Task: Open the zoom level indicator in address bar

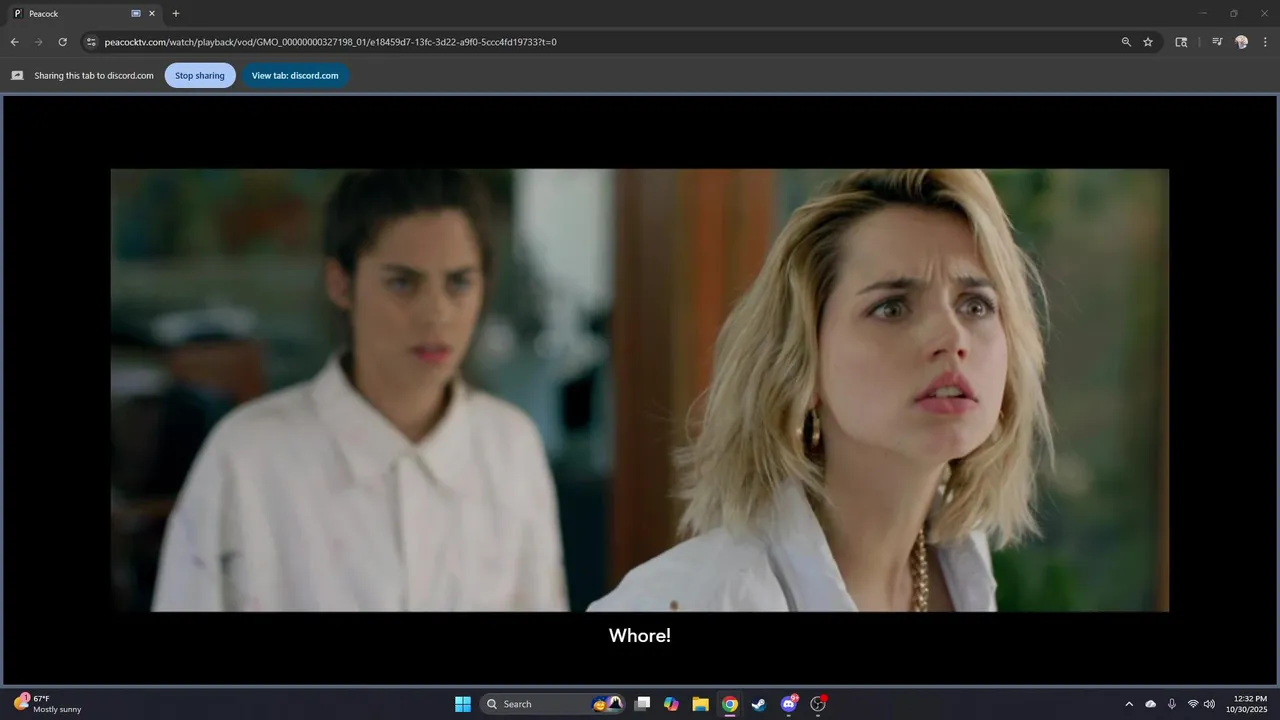Action: (x=1126, y=42)
